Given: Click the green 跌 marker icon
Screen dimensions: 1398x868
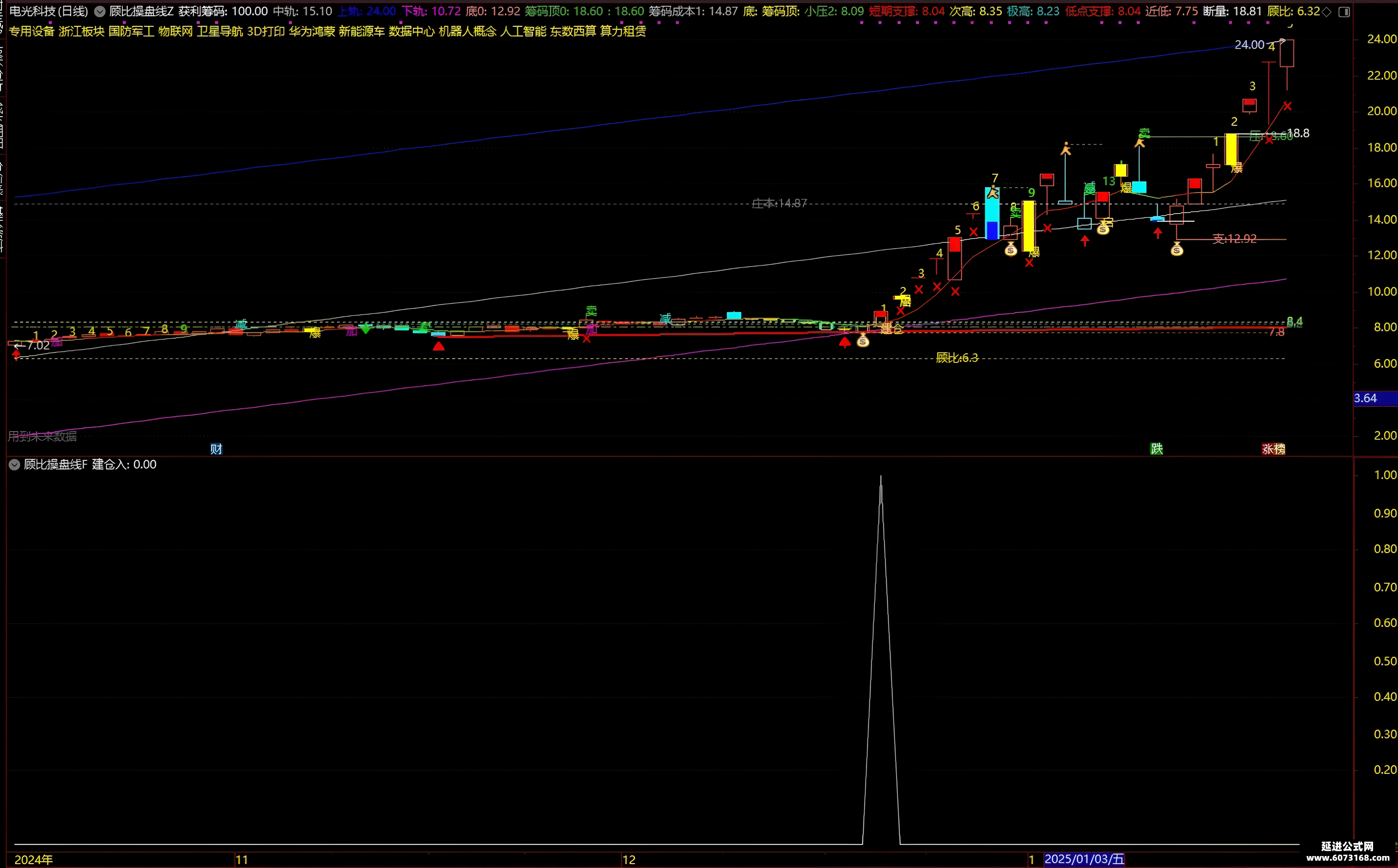Looking at the screenshot, I should tap(1157, 449).
